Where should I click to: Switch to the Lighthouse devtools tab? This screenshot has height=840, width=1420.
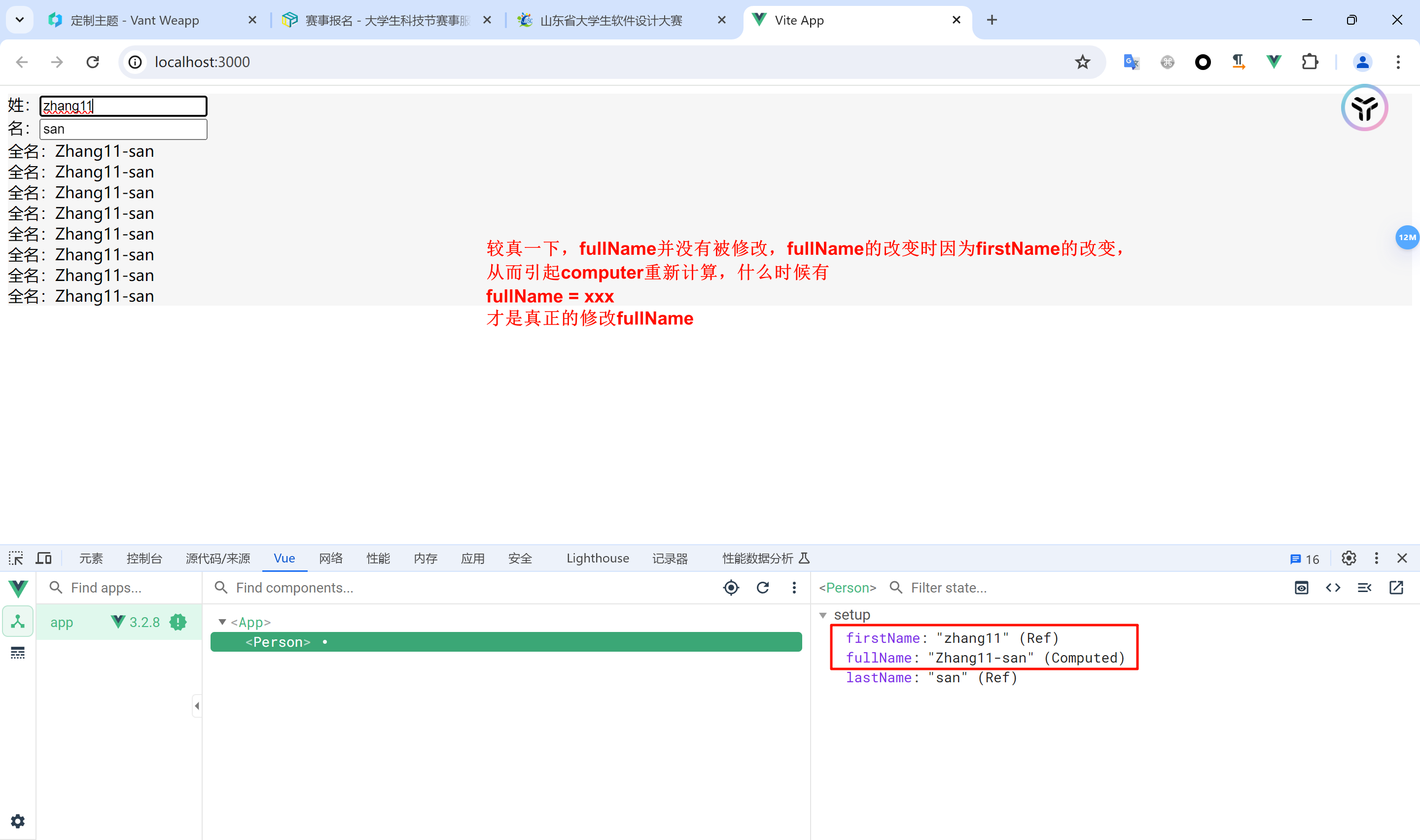(597, 558)
